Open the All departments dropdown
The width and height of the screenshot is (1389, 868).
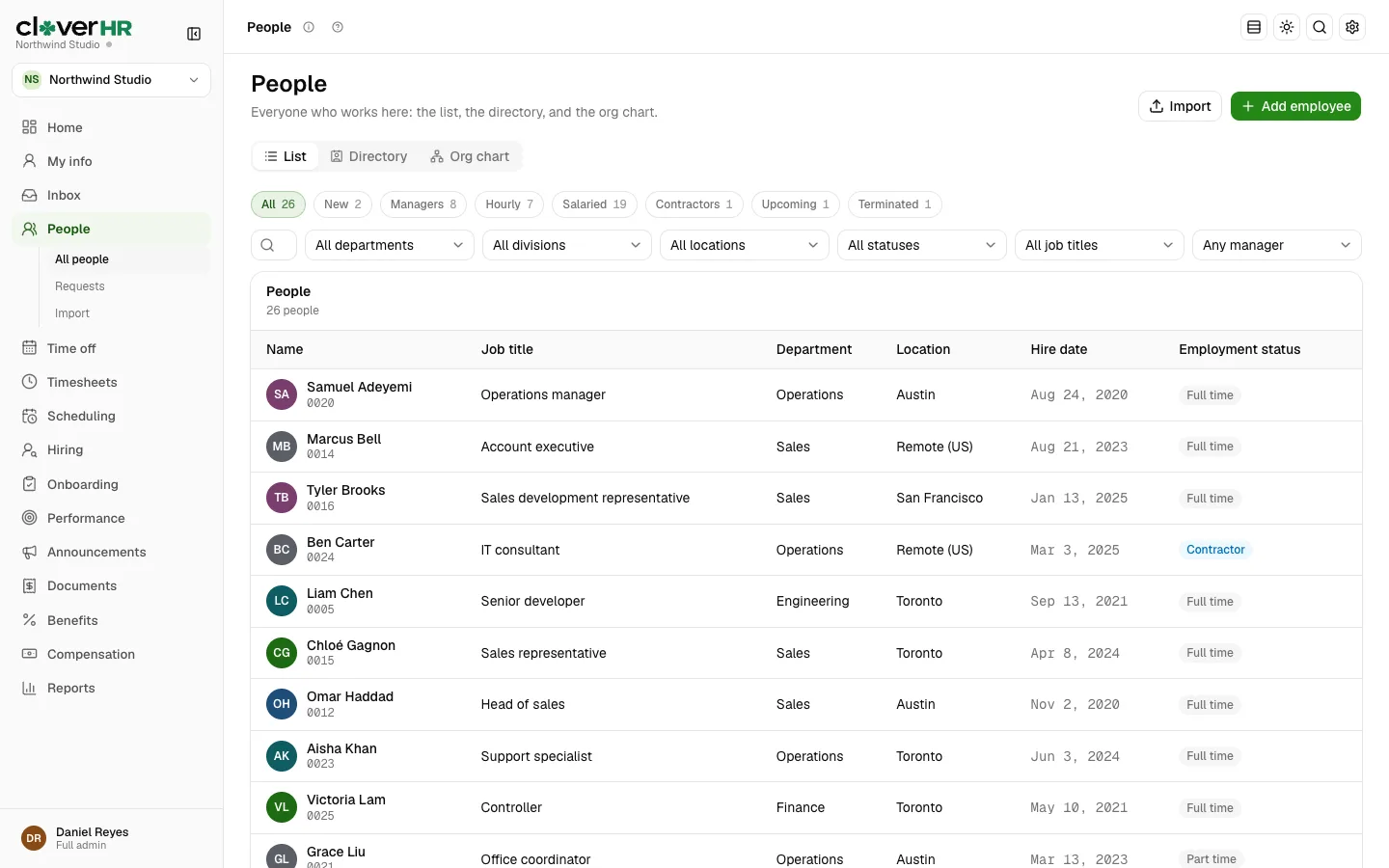[x=390, y=245]
